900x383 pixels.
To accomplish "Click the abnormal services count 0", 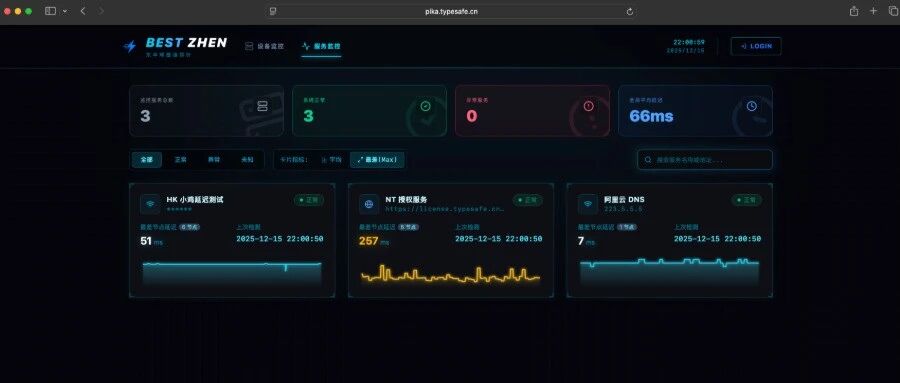I will coord(472,117).
